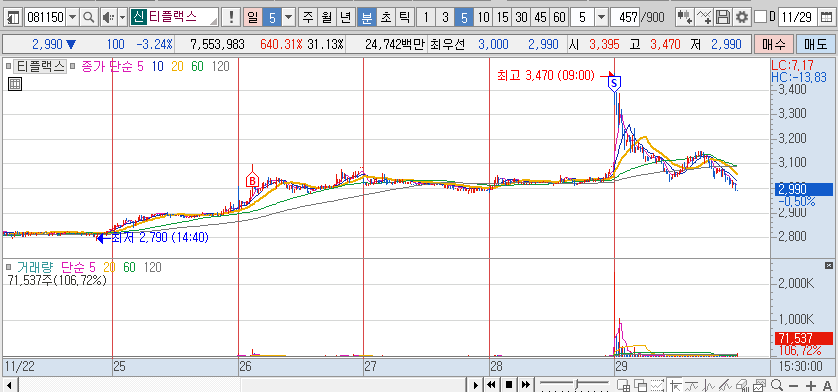
Task: Expand the sound alert dropdown arrow
Action: (122, 18)
